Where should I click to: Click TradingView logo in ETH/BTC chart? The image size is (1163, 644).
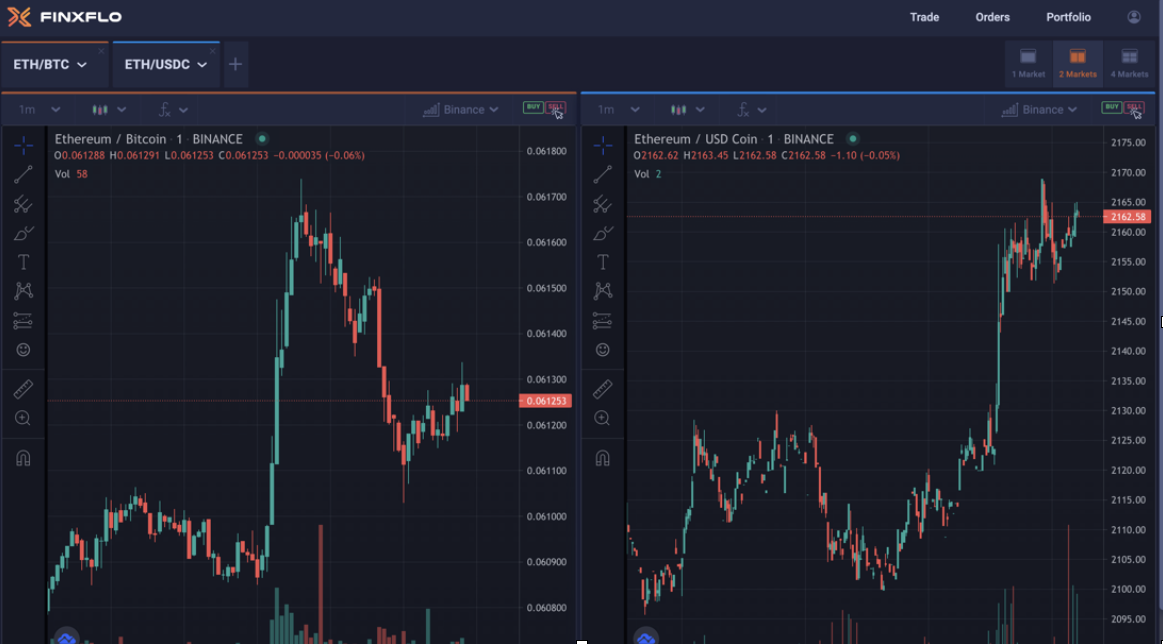(x=67, y=637)
